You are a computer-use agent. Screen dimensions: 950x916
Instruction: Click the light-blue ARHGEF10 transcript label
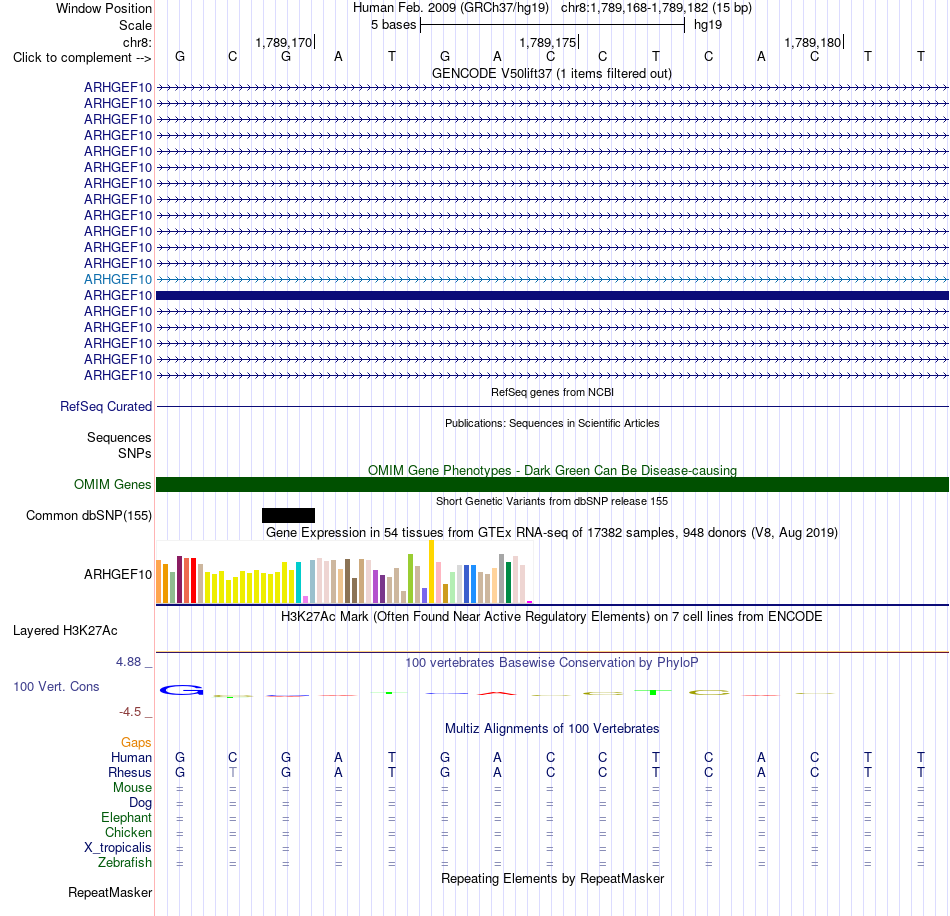[x=118, y=279]
